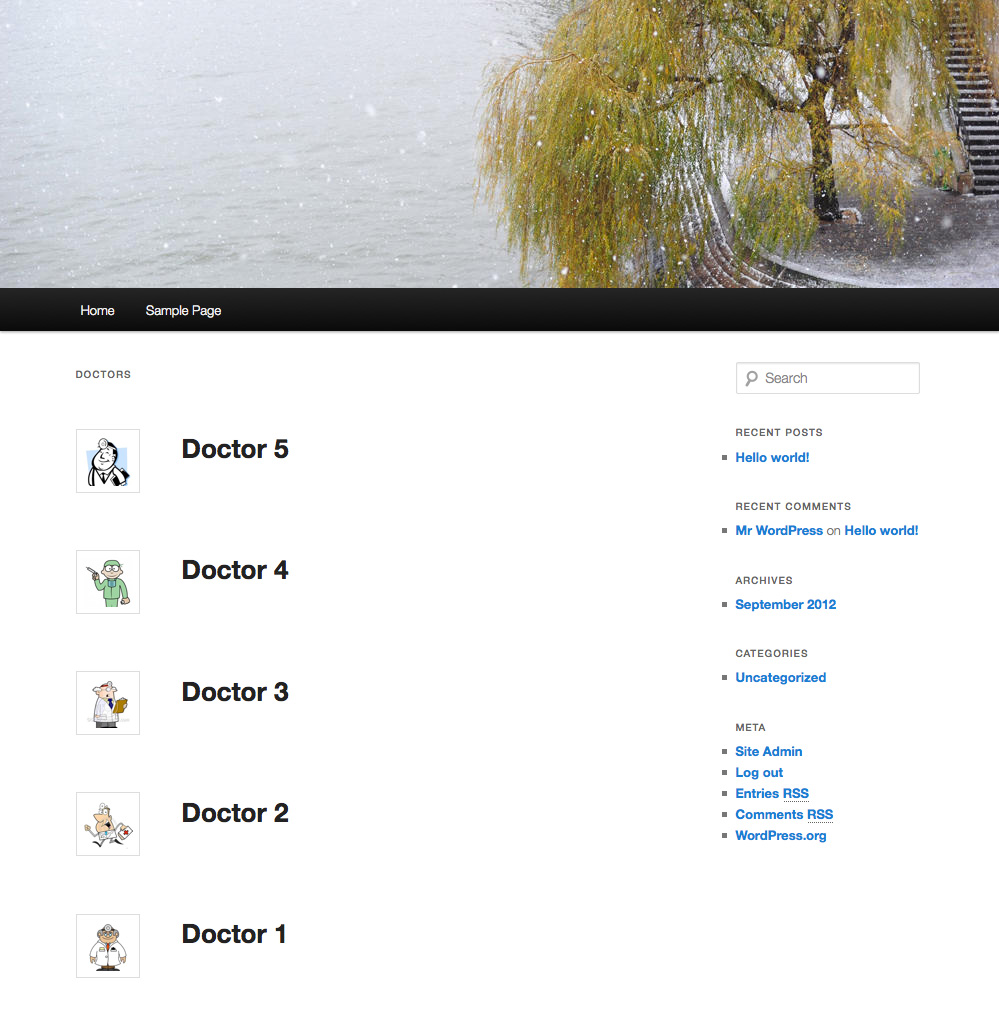Go to Sample Page in navigation
The width and height of the screenshot is (999, 1020).
click(183, 311)
